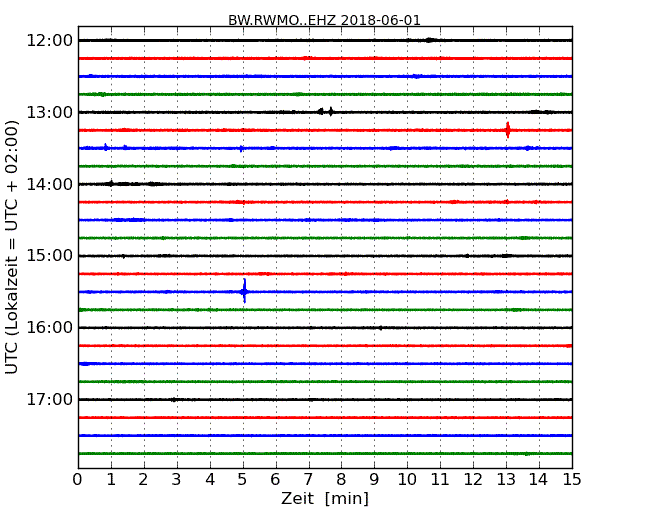Select the 13:00 time tick label
The image size is (650, 520).
click(x=50, y=112)
